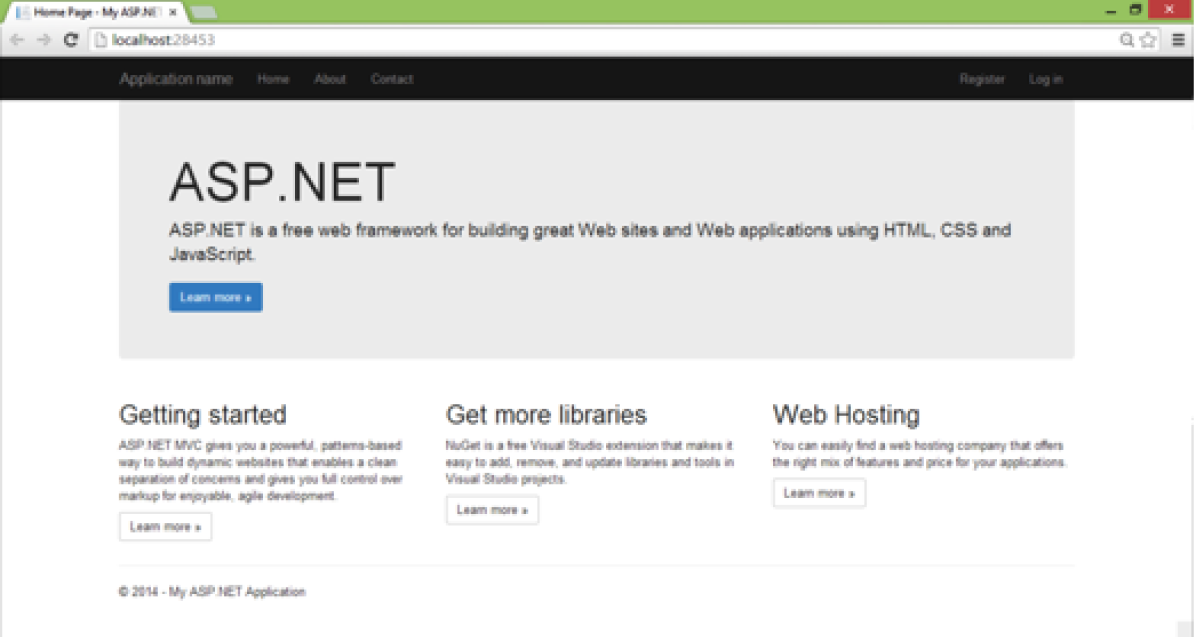Click the magnifier zoom icon in address bar
Viewport: 1196px width, 637px height.
pyautogui.click(x=1126, y=40)
